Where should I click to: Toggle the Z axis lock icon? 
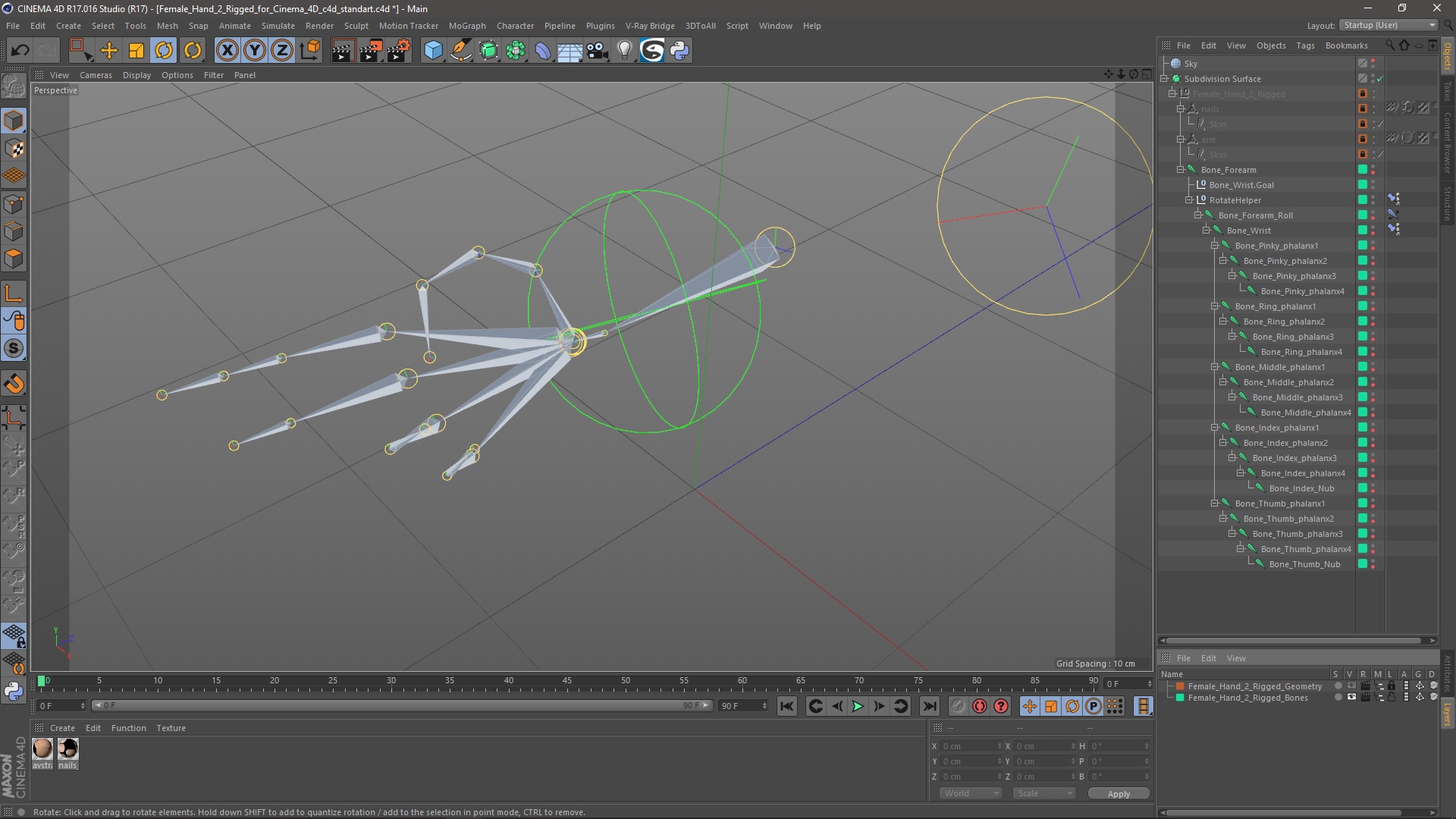[x=282, y=51]
